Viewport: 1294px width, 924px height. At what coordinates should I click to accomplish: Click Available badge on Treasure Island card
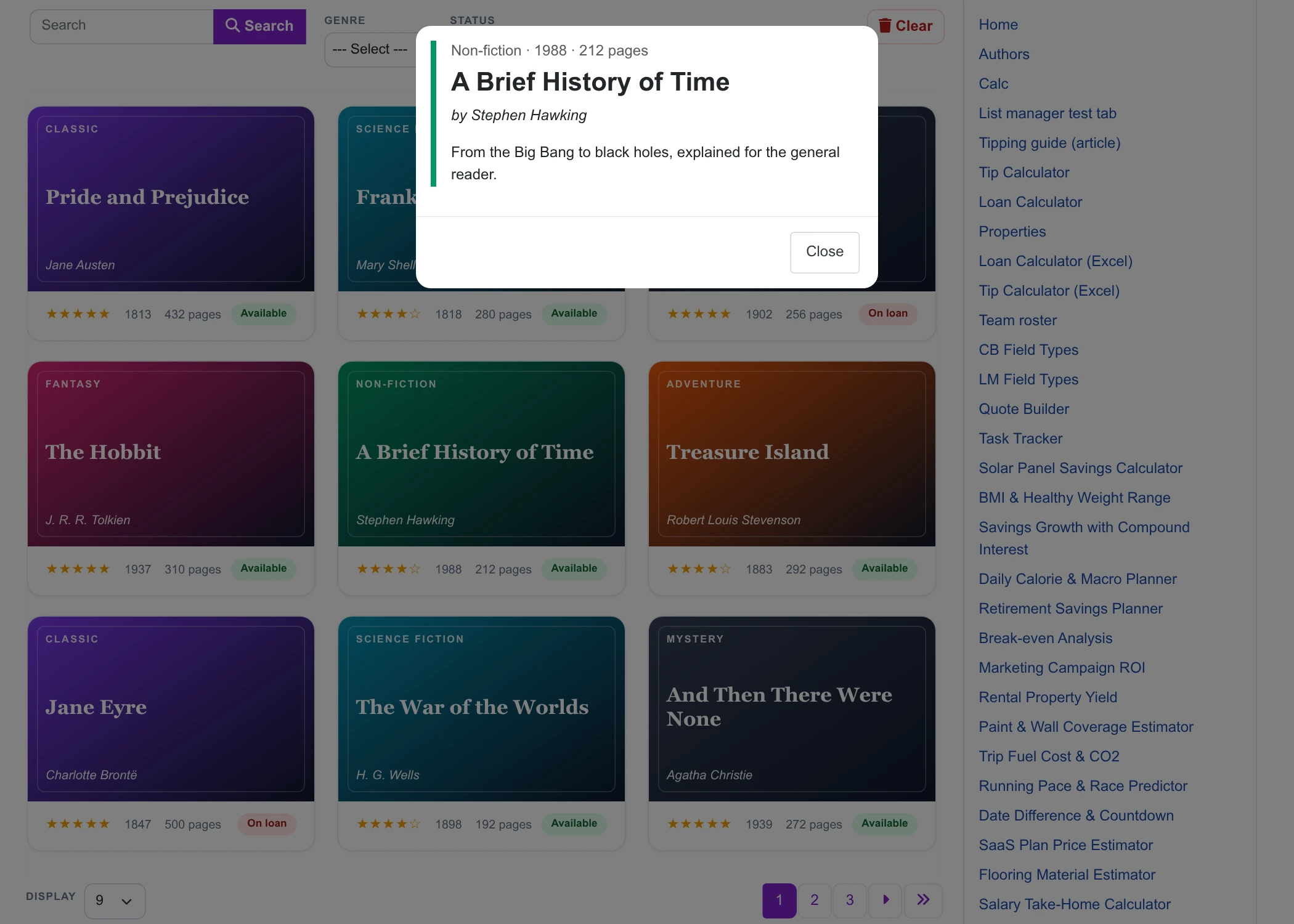[x=884, y=569]
